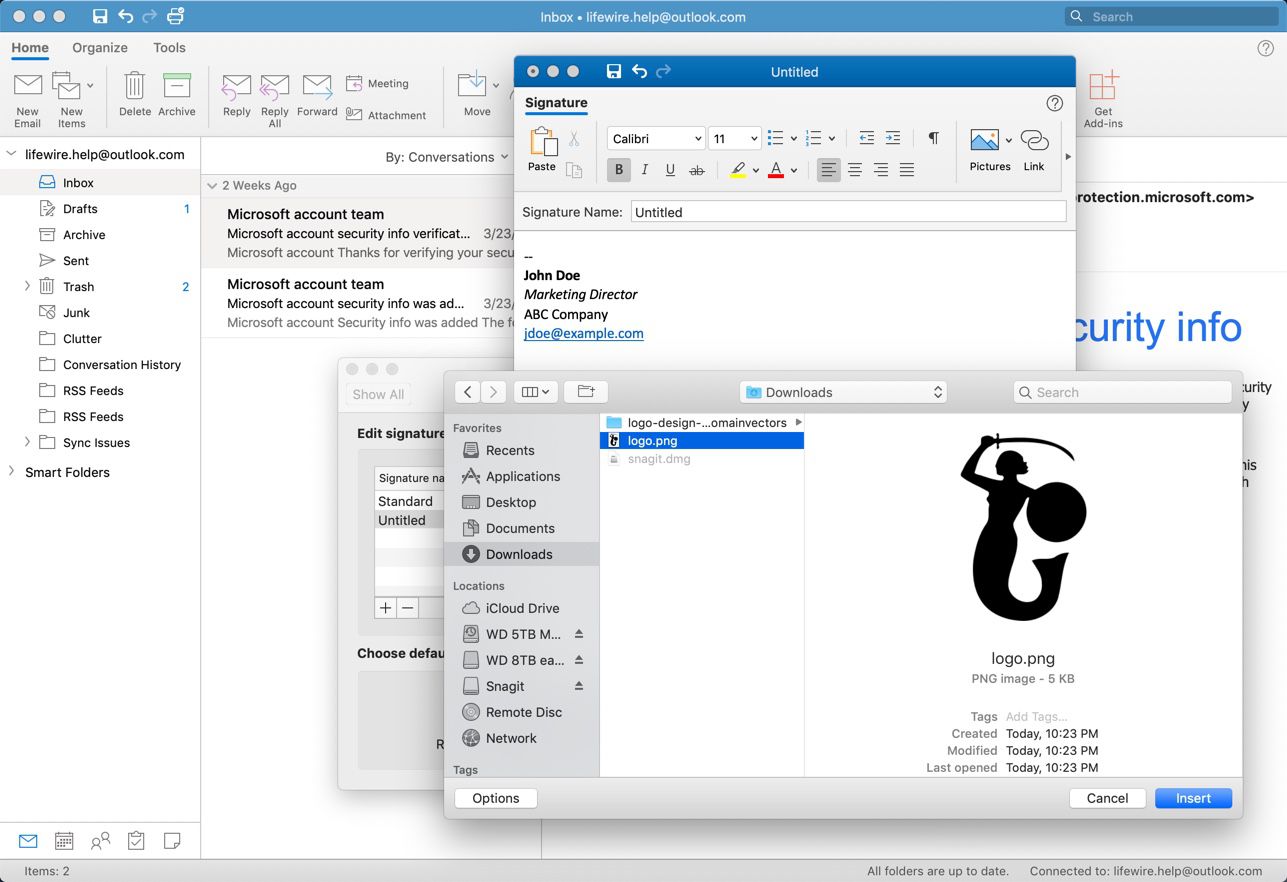Click the Meeting button in ribbon
The image size is (1287, 882).
point(377,84)
